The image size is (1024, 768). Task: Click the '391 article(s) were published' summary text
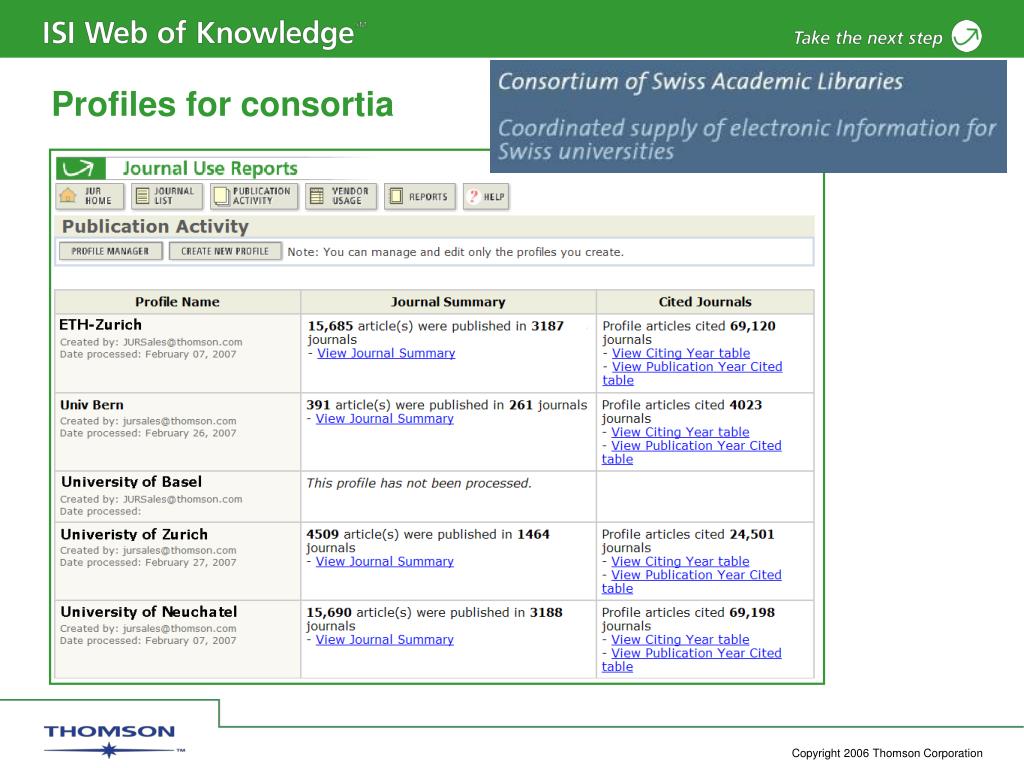point(447,405)
